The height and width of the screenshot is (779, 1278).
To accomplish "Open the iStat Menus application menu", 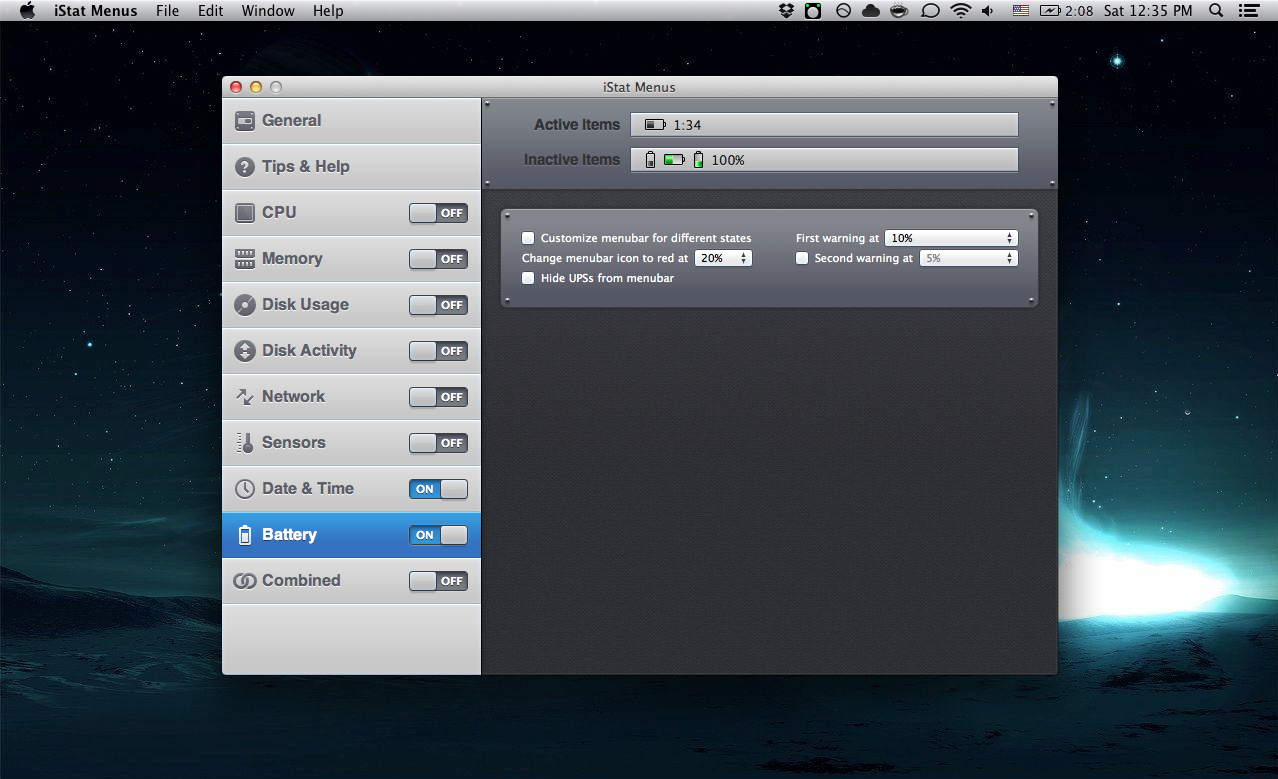I will [96, 11].
